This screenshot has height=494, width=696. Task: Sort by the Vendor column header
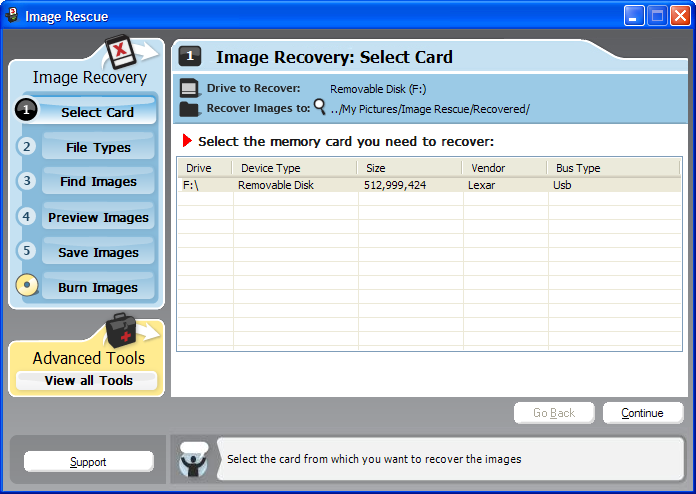[x=504, y=168]
